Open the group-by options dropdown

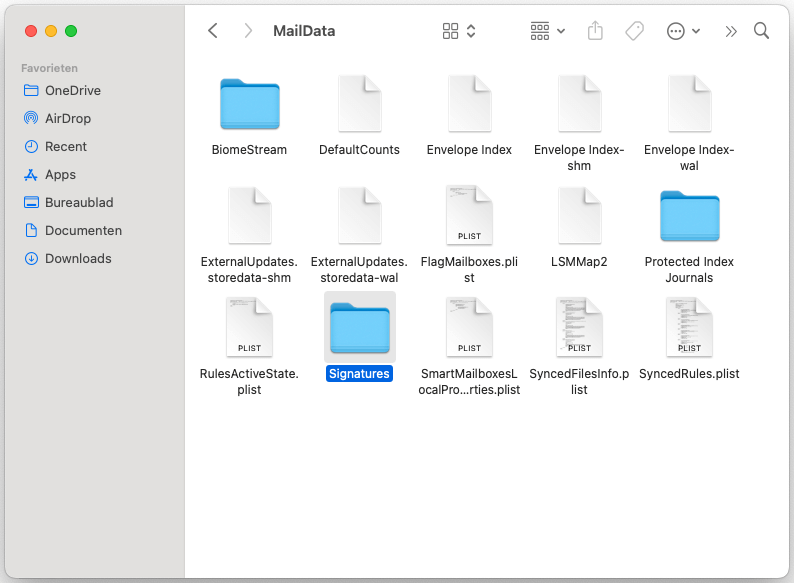click(547, 31)
